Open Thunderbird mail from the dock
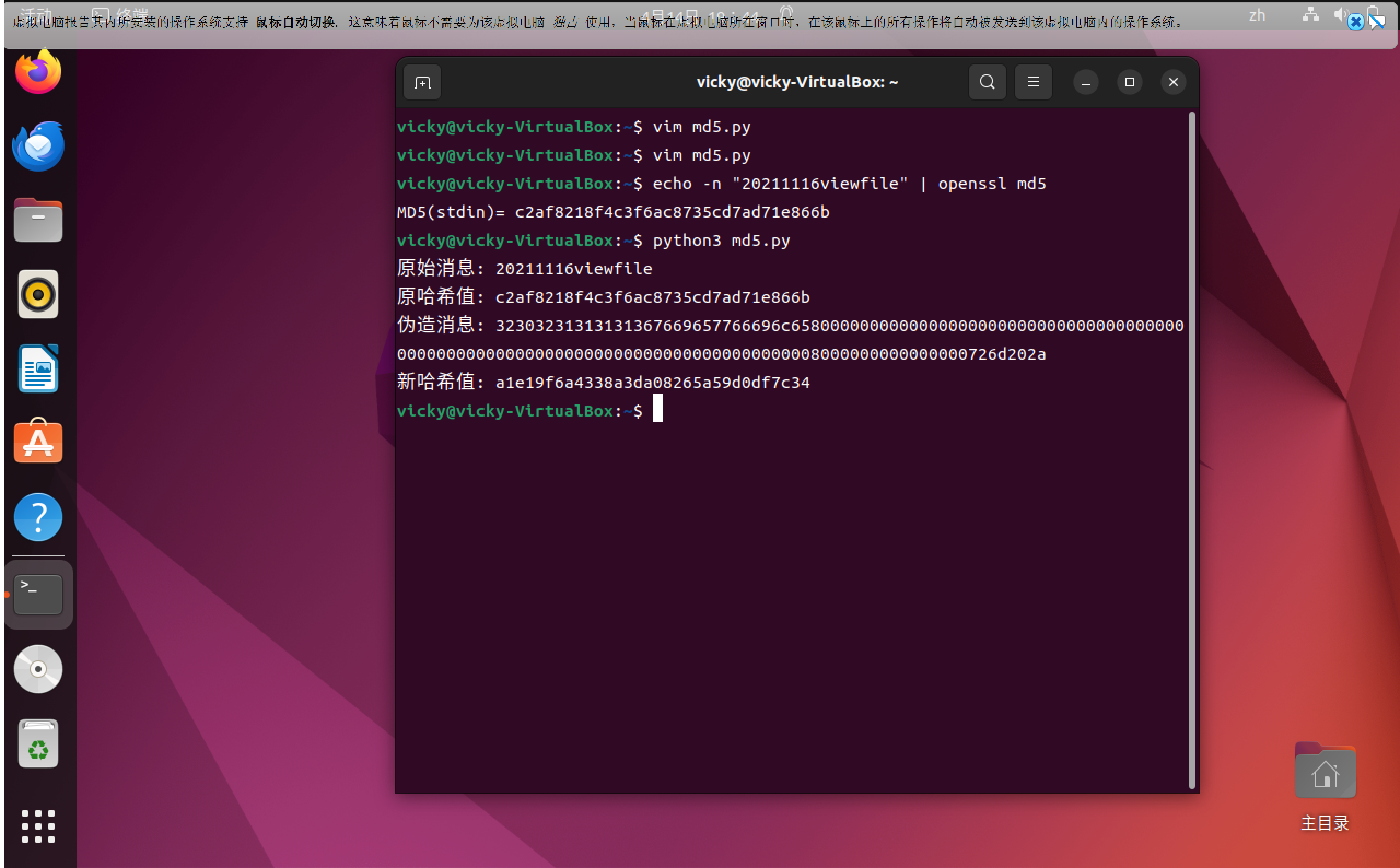This screenshot has width=1400, height=868. 38,146
